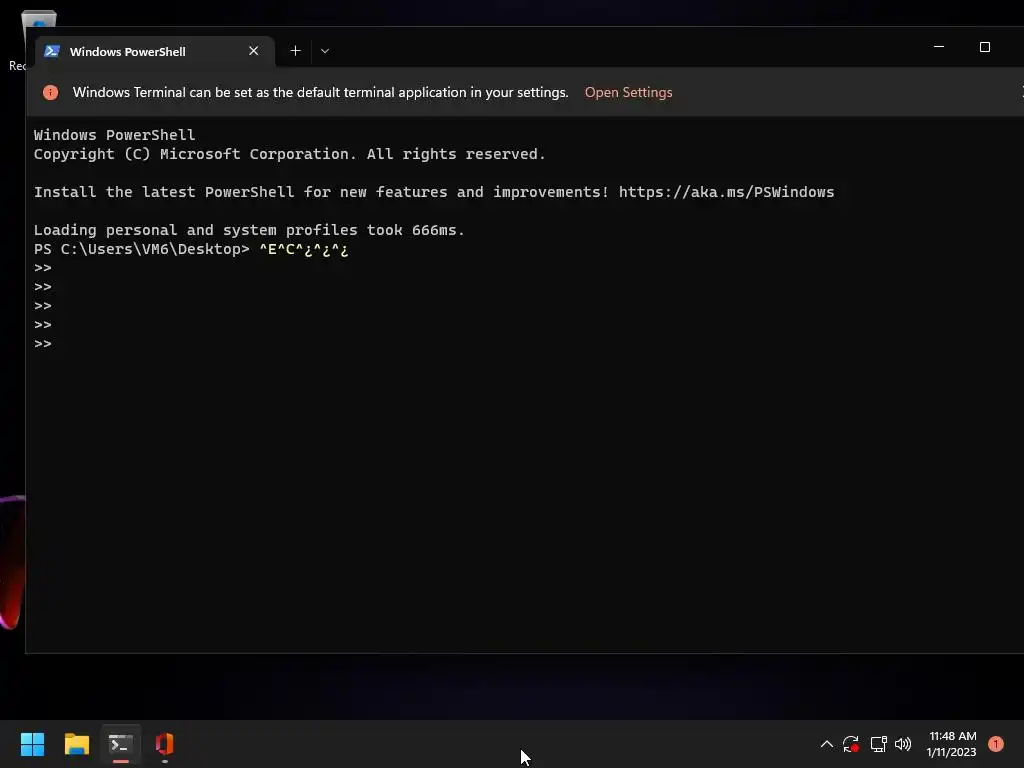Open a new terminal tab with plus button

pos(295,51)
